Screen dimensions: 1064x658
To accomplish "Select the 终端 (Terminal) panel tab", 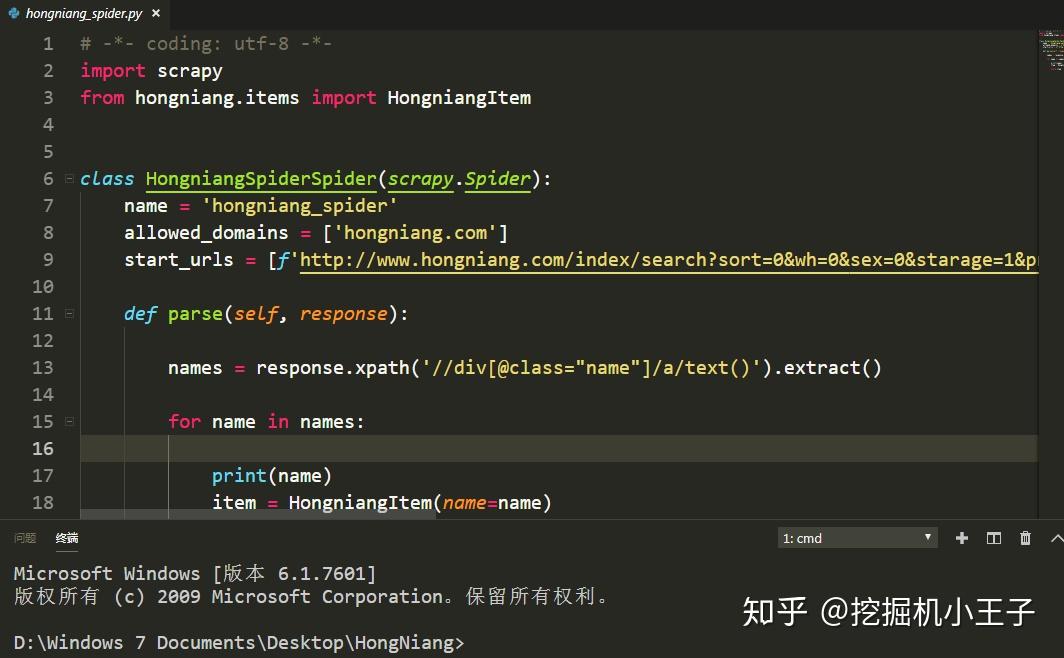I will pyautogui.click(x=66, y=537).
